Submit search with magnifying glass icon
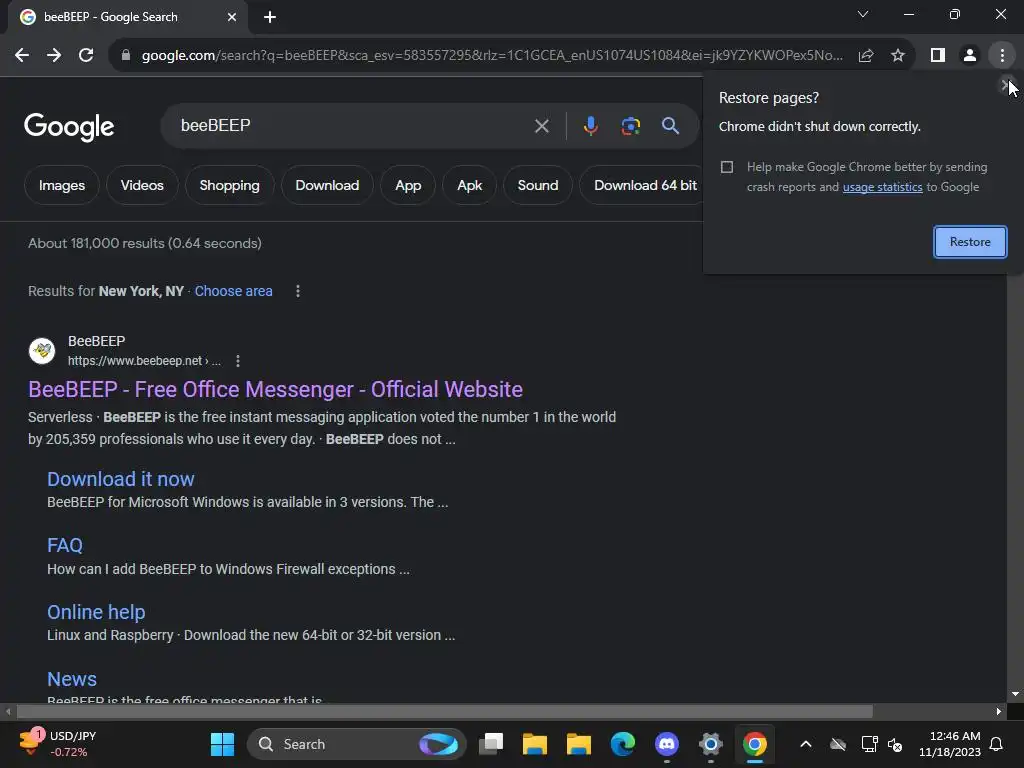 click(x=670, y=125)
